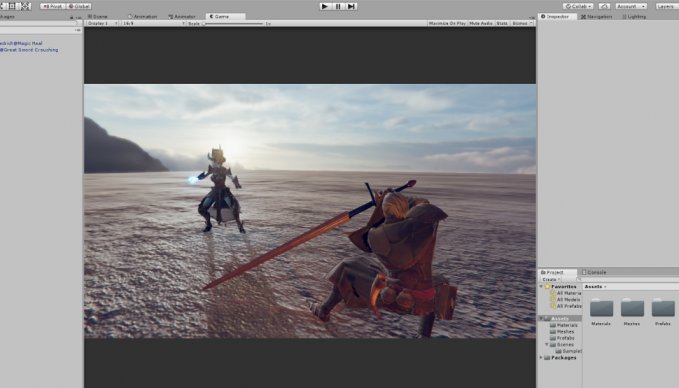Open the Account dropdown

pos(631,6)
